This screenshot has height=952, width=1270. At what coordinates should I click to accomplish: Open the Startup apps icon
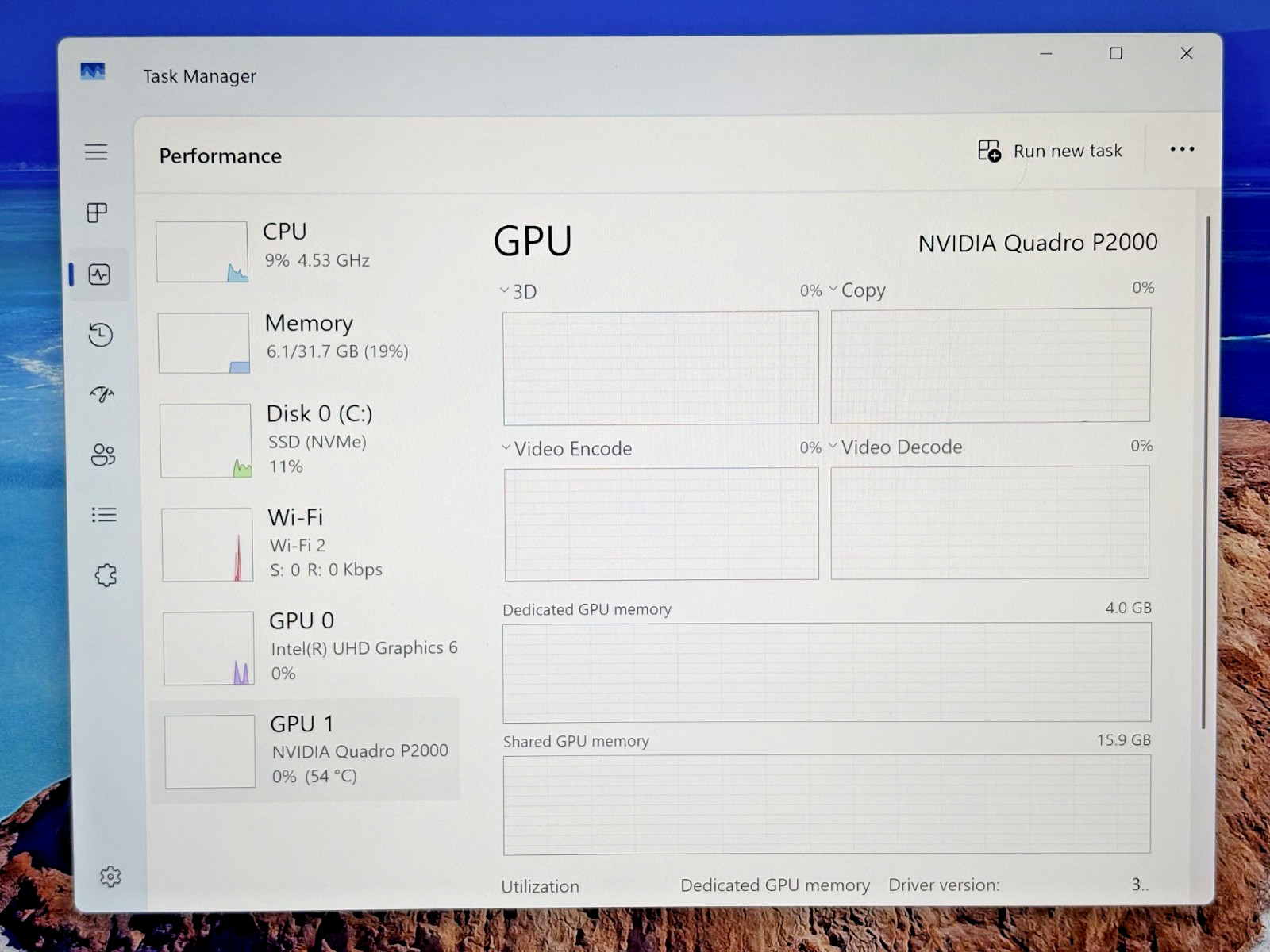point(102,393)
